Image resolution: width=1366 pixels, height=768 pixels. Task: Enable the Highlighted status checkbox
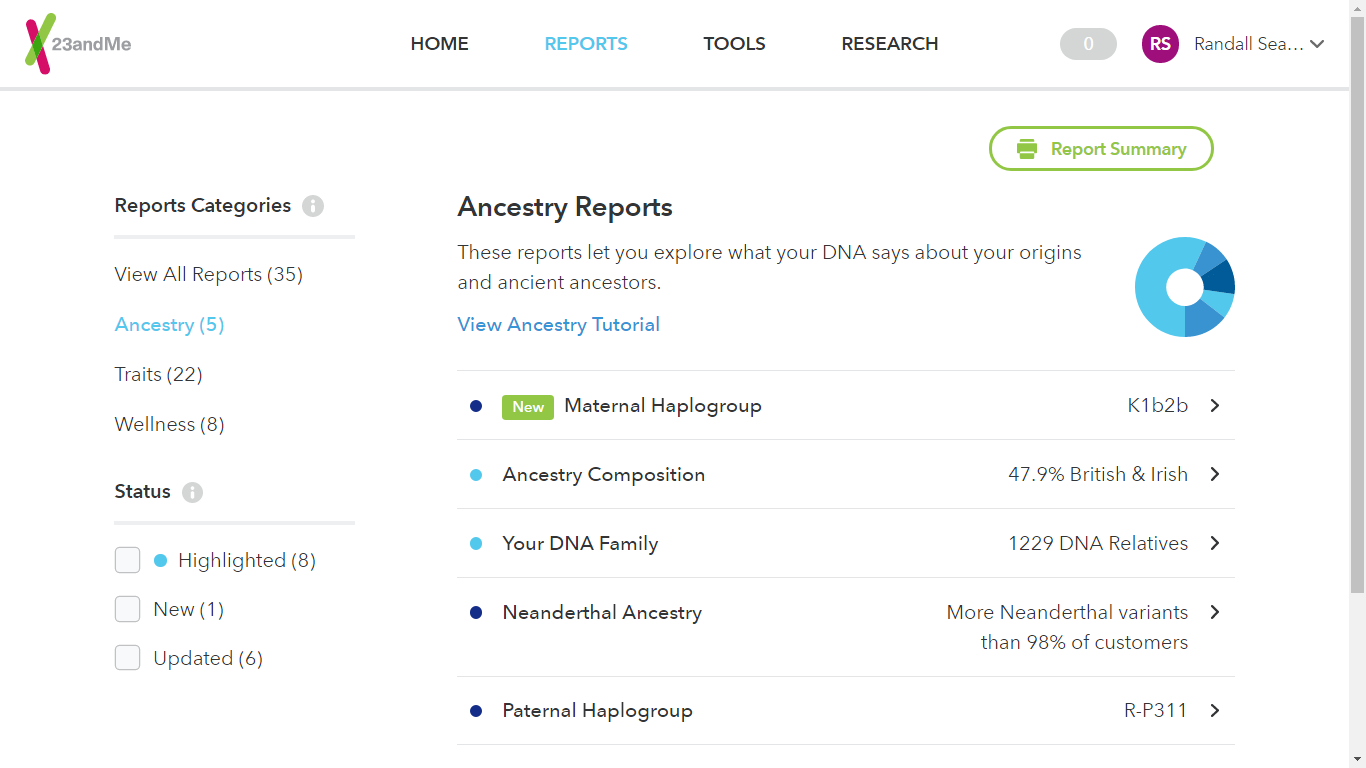(x=127, y=560)
